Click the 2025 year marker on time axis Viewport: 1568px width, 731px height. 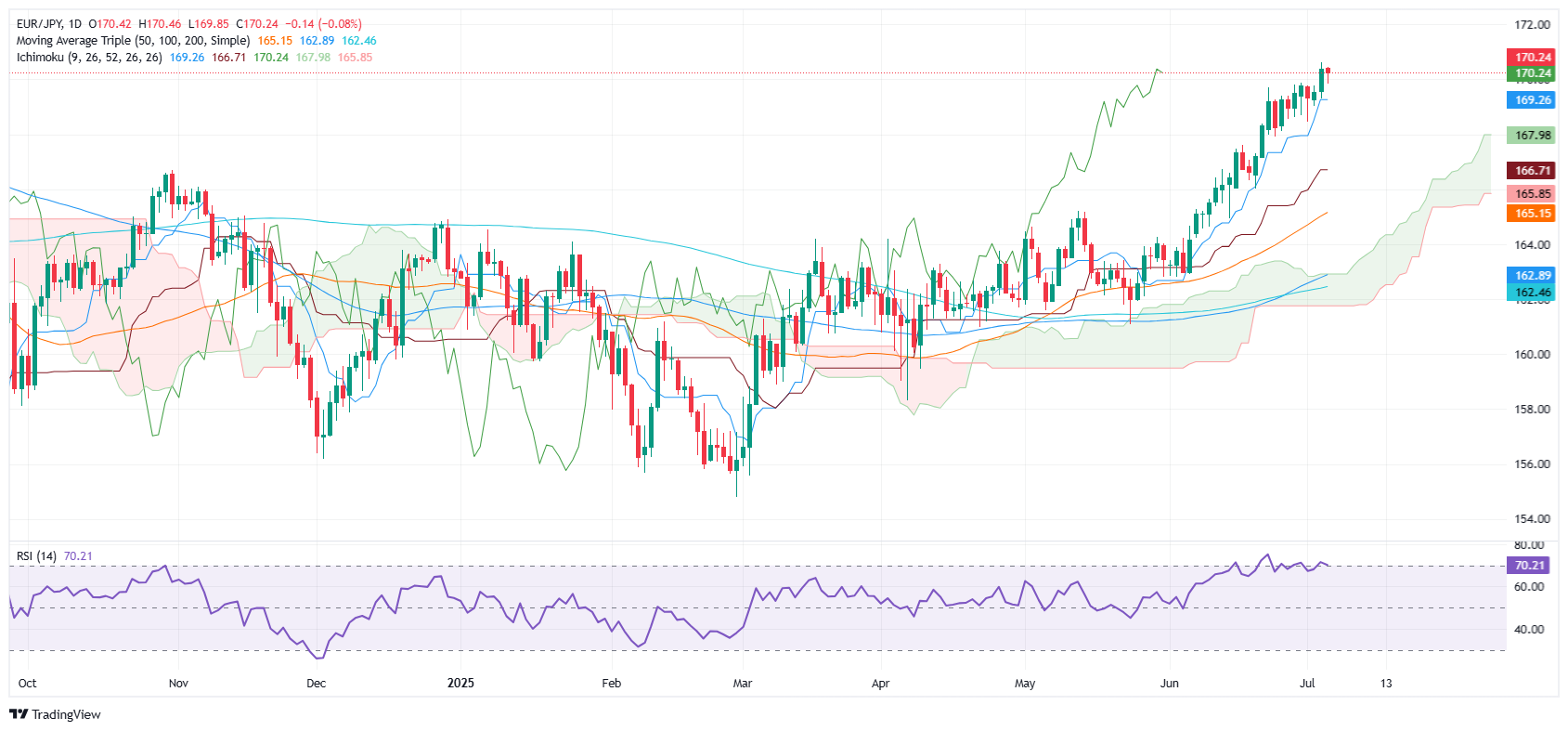coord(460,684)
